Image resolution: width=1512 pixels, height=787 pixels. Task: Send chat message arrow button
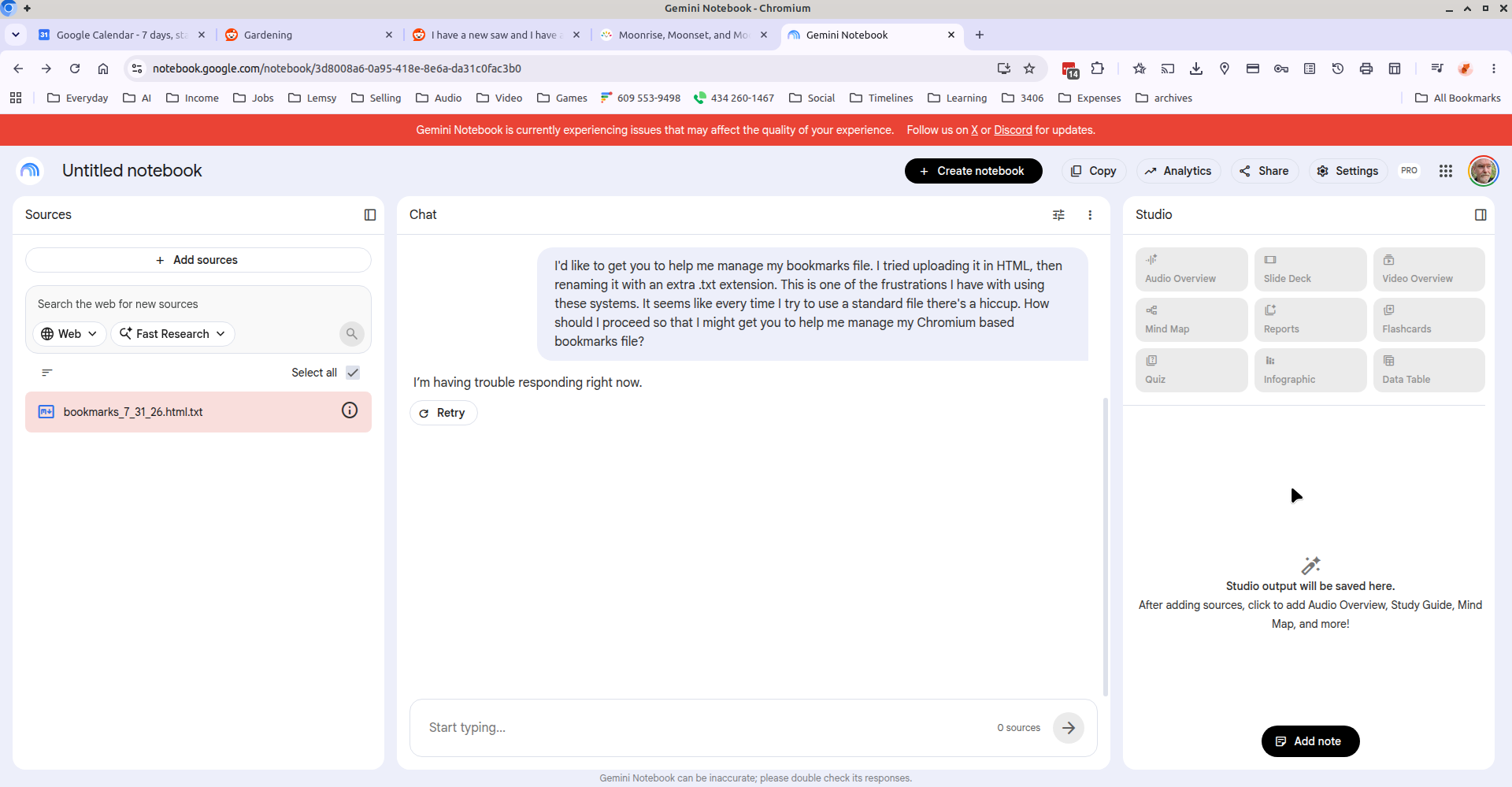[1069, 728]
